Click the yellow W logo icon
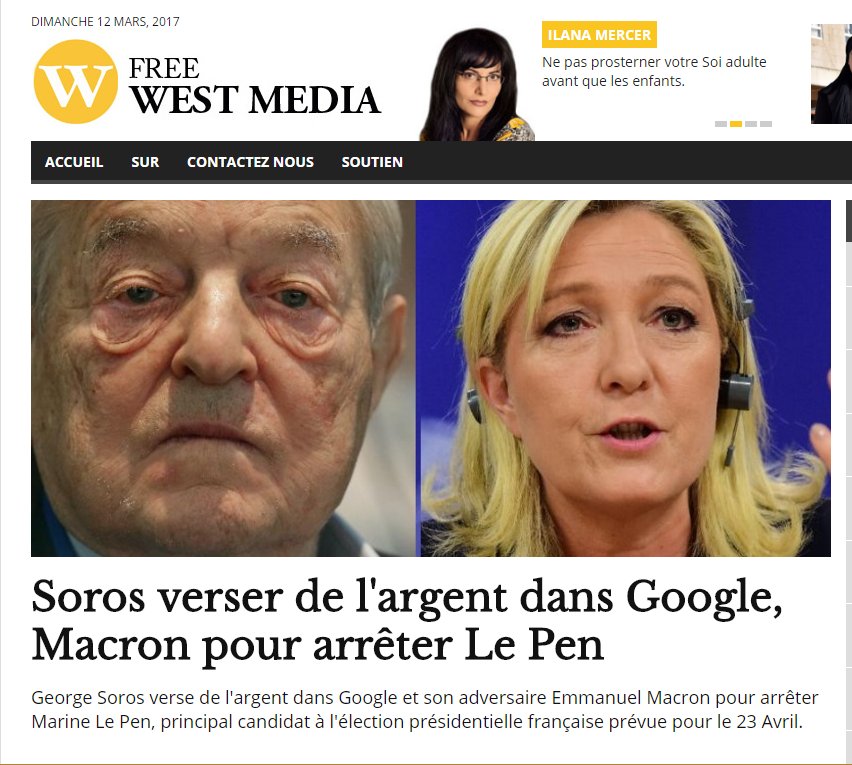 (x=76, y=81)
